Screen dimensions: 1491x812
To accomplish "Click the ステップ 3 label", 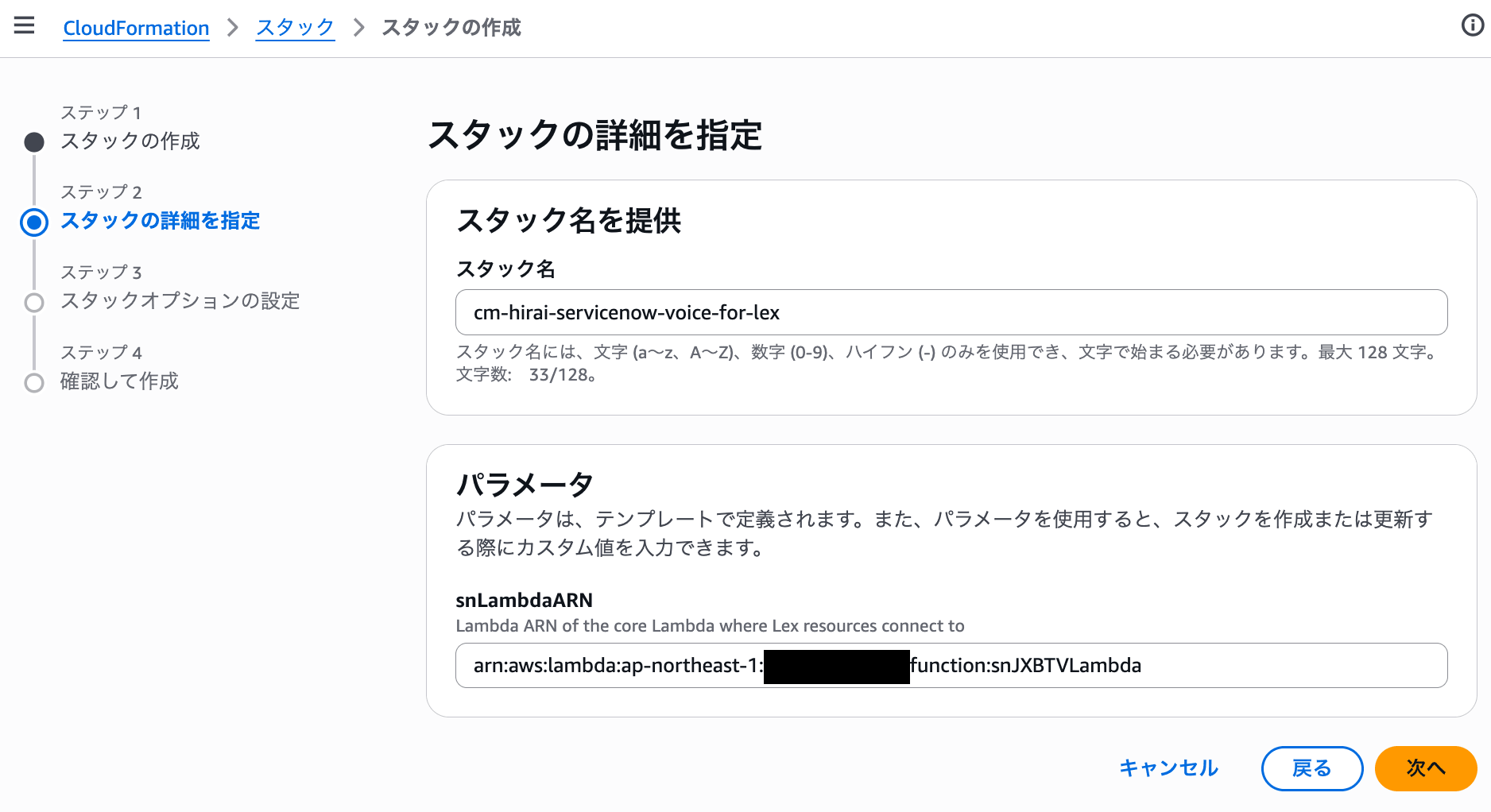I will click(101, 272).
